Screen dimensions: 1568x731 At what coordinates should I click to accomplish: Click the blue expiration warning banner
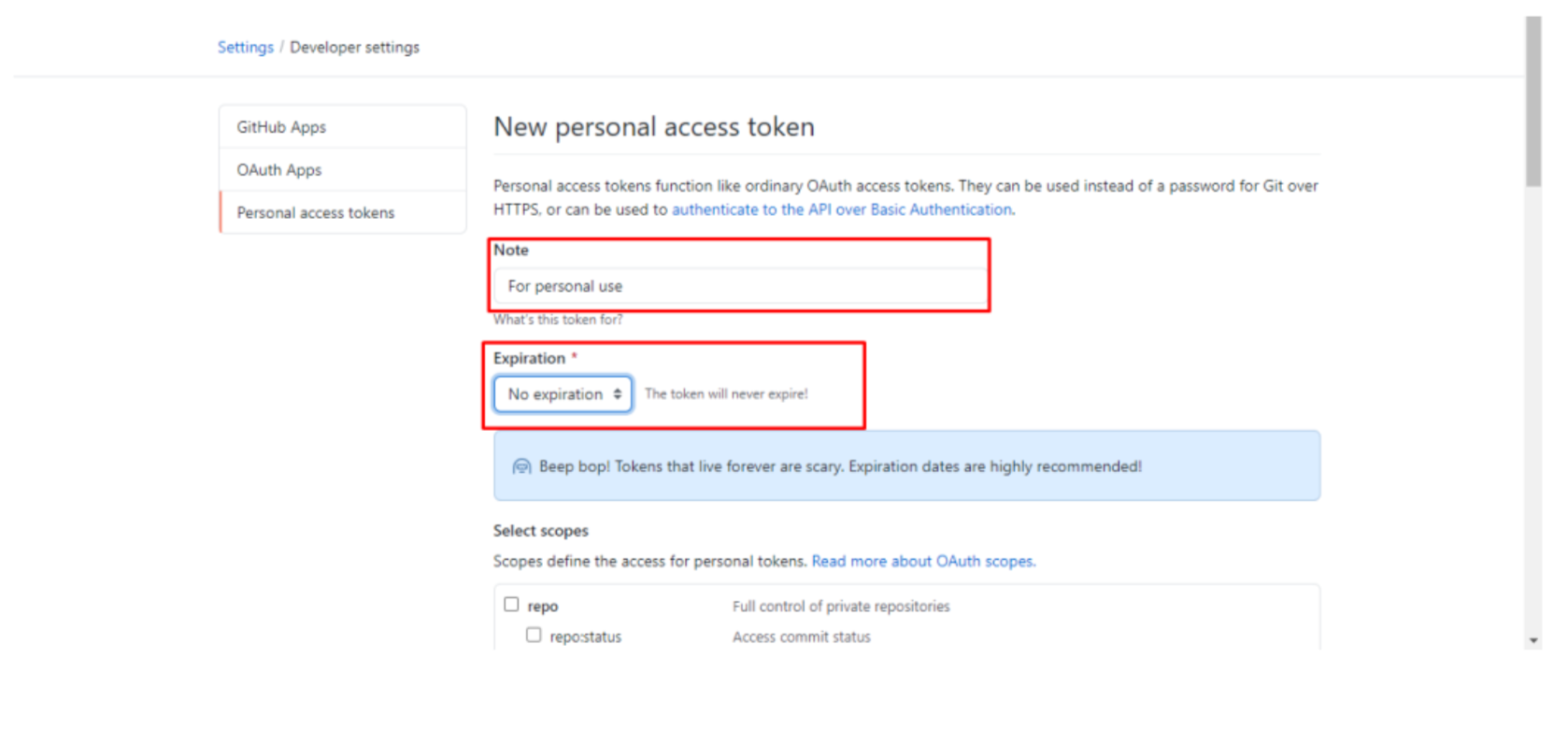pyautogui.click(x=906, y=466)
